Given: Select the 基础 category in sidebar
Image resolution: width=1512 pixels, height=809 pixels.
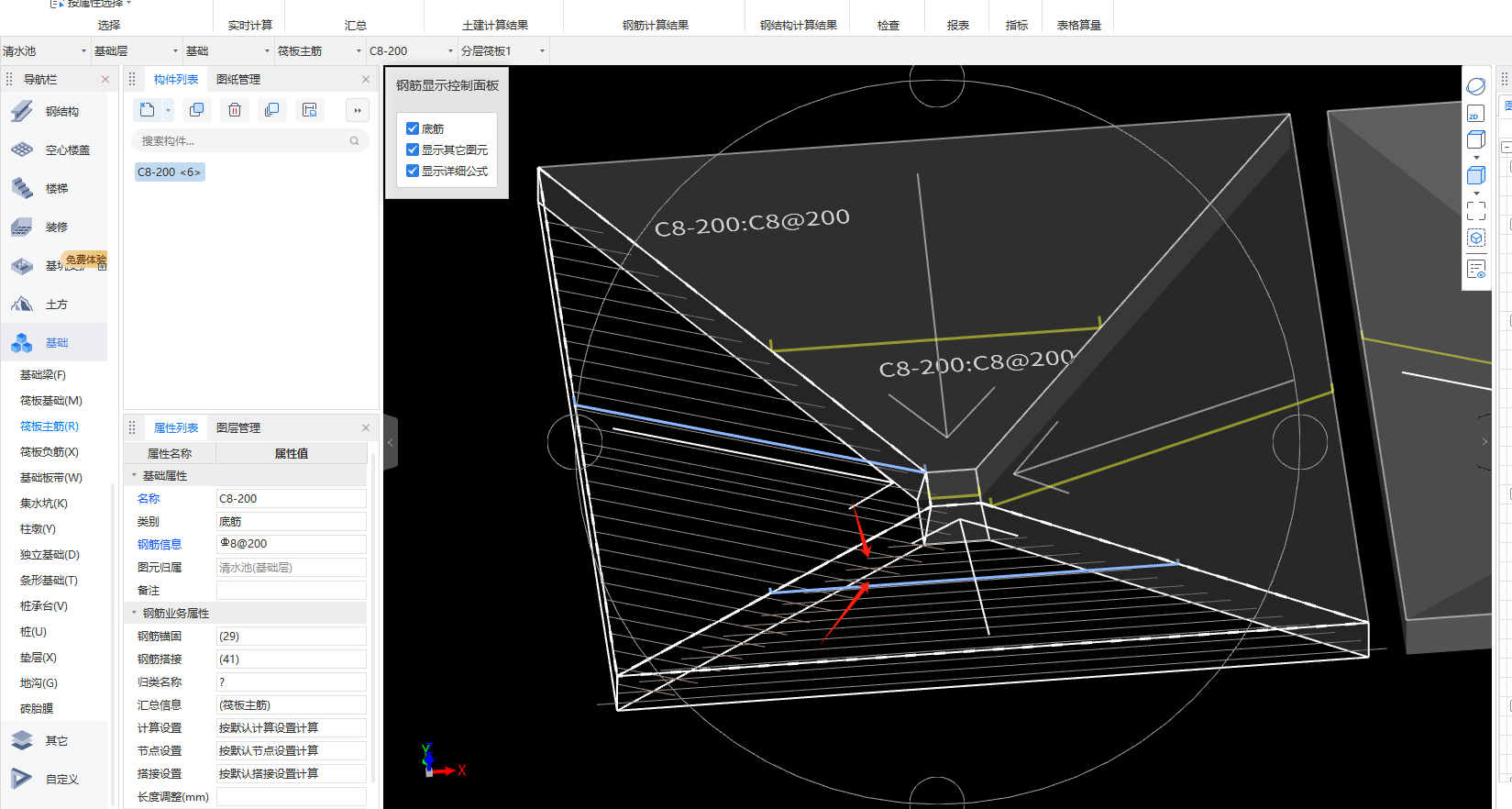Looking at the screenshot, I should pyautogui.click(x=55, y=343).
